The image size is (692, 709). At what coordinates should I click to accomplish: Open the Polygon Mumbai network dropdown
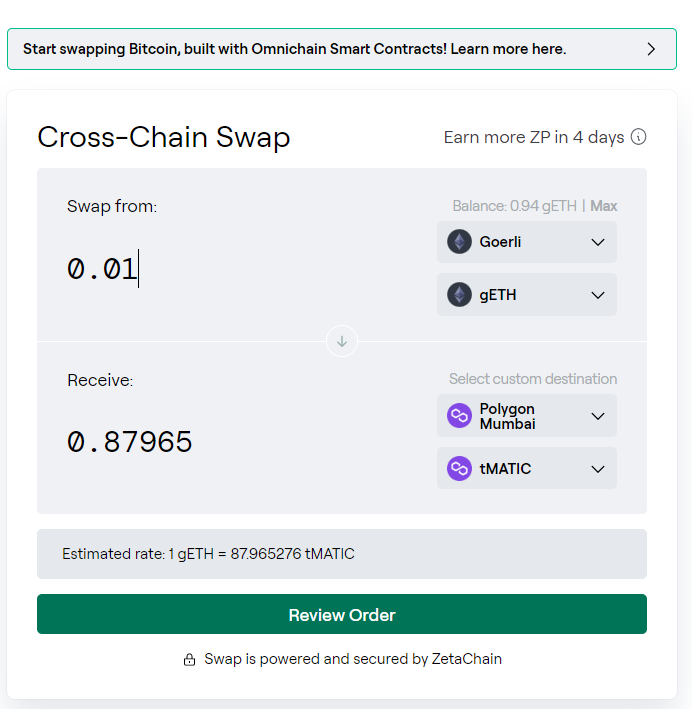click(x=527, y=416)
